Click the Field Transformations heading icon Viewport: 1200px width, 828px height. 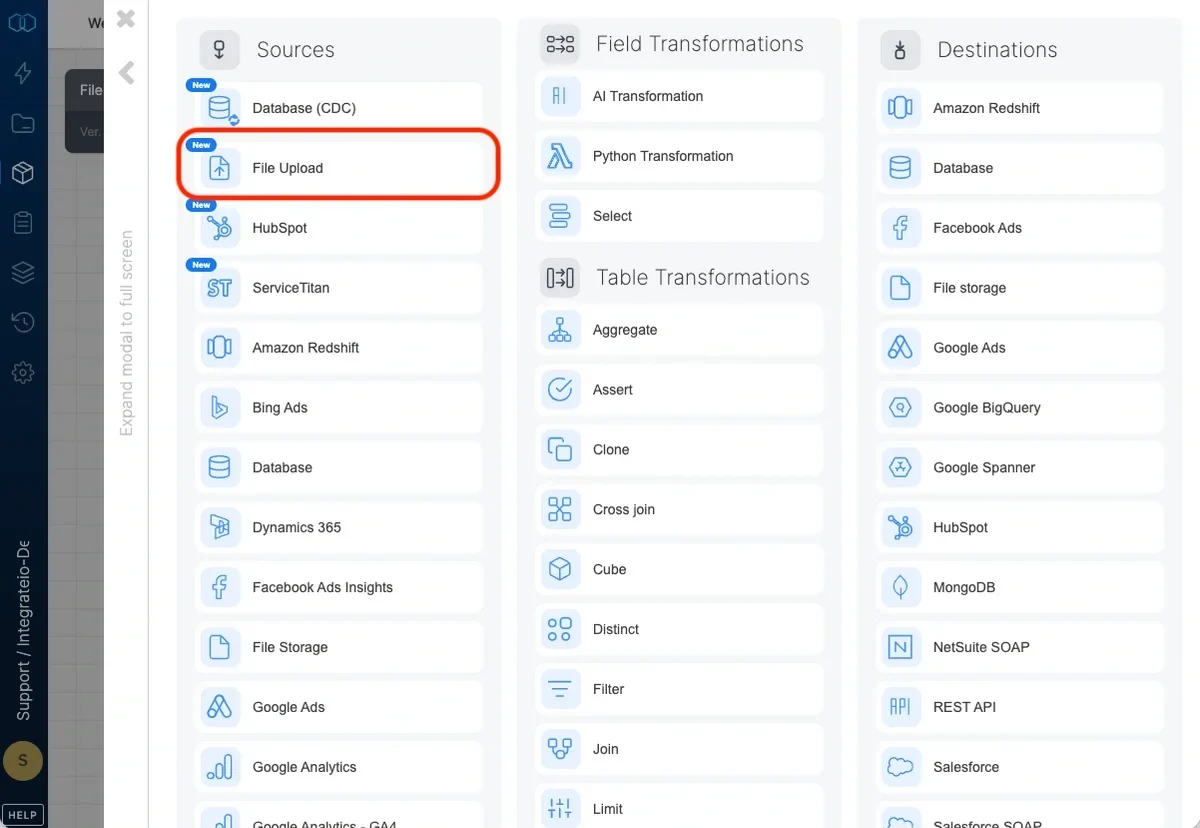coord(560,44)
